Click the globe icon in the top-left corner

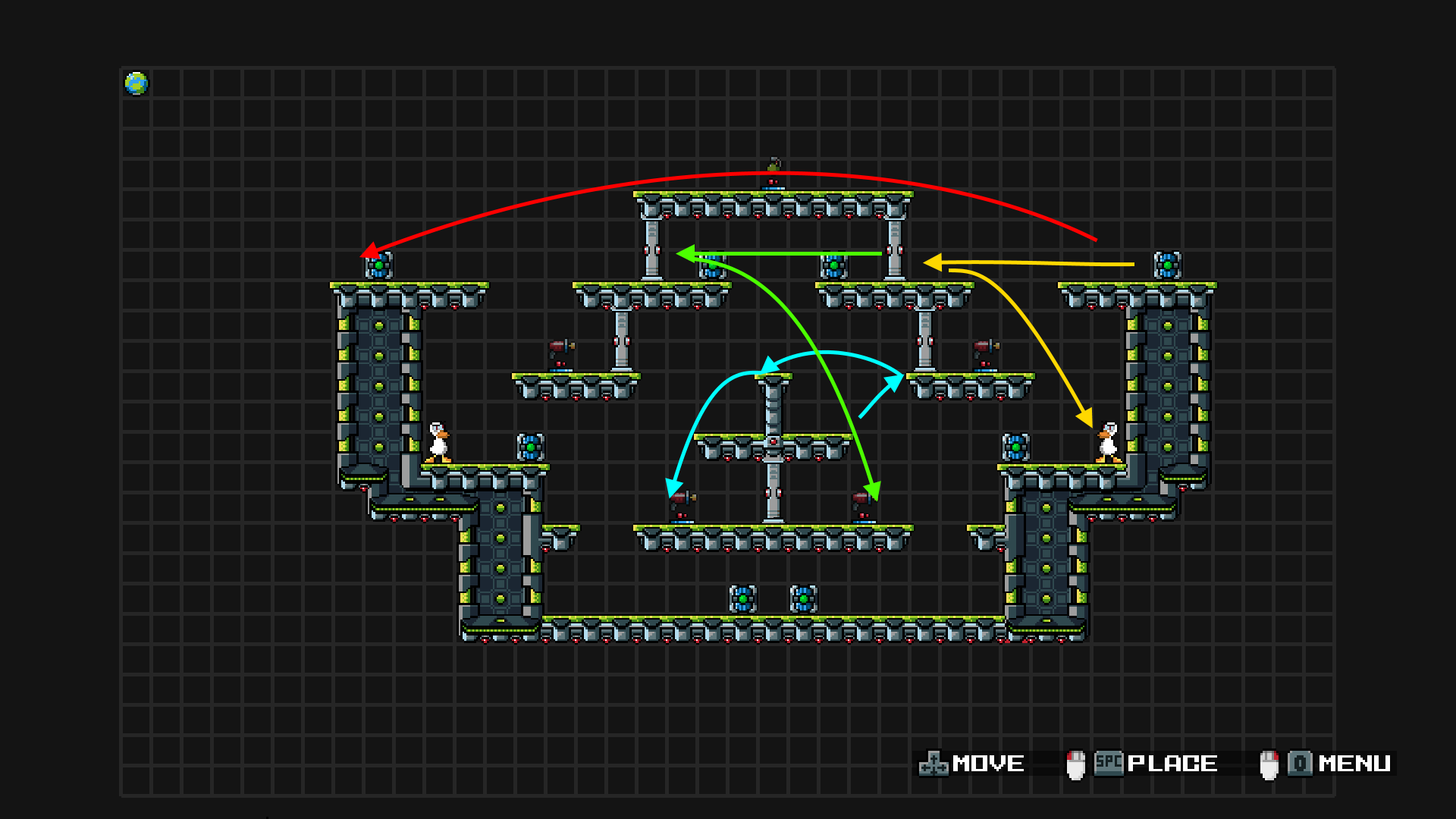click(136, 83)
